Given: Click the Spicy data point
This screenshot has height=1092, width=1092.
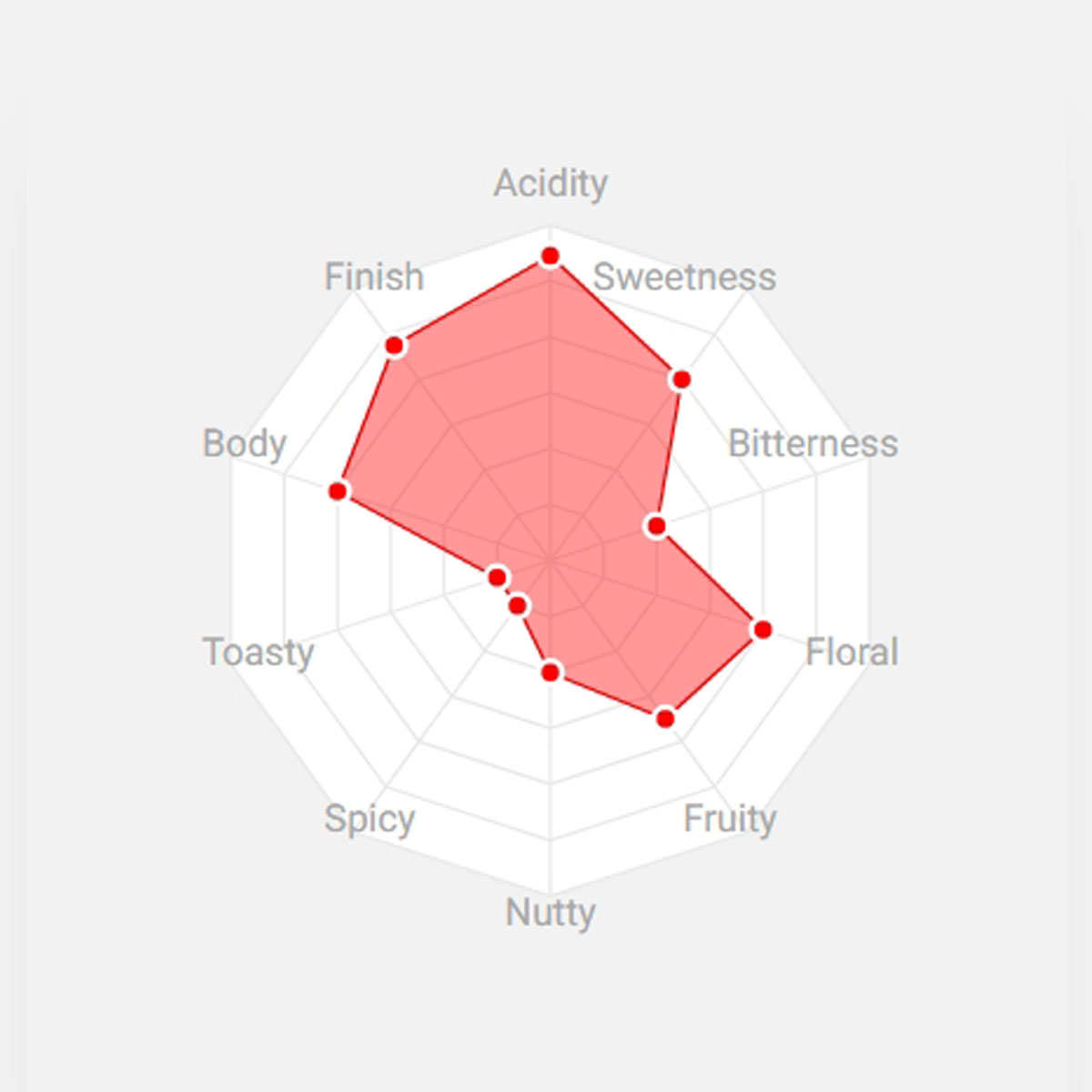Looking at the screenshot, I should [x=518, y=605].
